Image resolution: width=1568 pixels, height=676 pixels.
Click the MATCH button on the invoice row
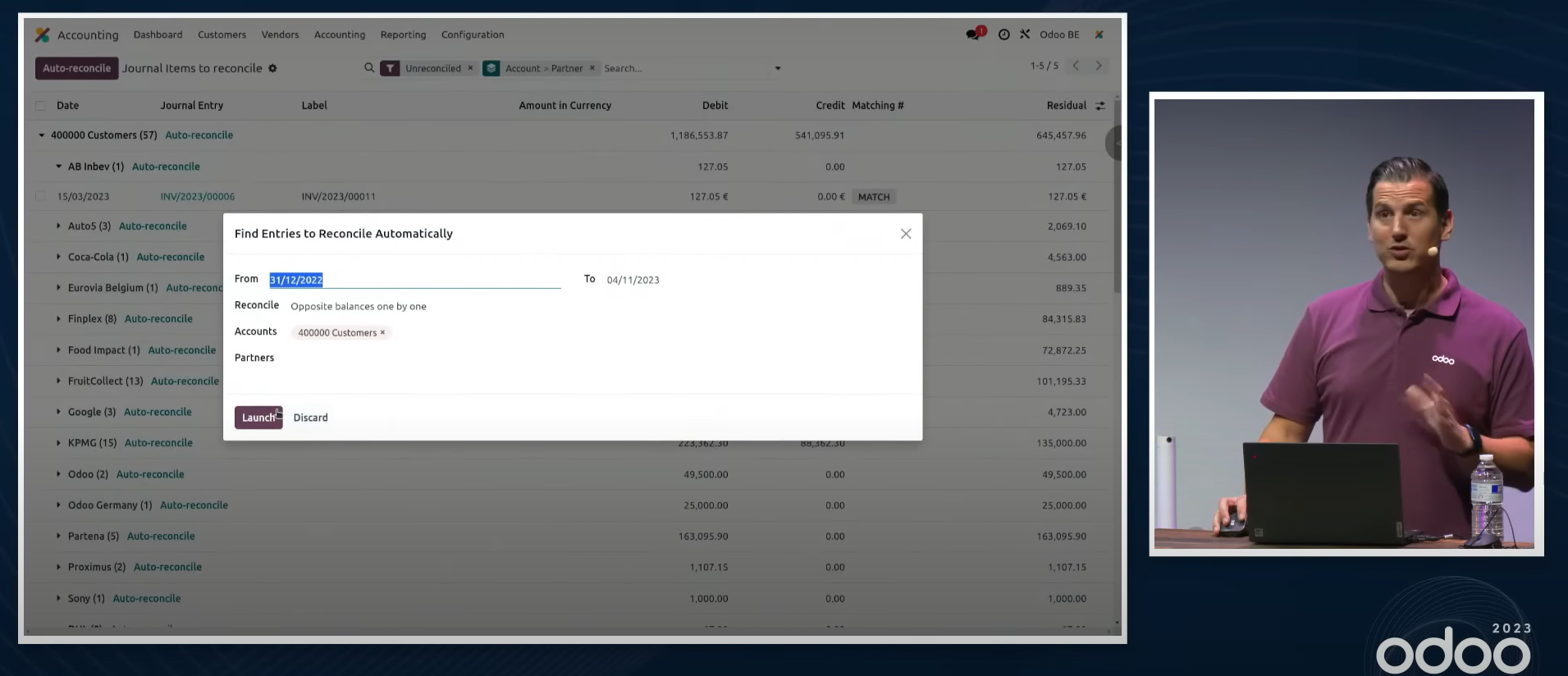pos(874,197)
